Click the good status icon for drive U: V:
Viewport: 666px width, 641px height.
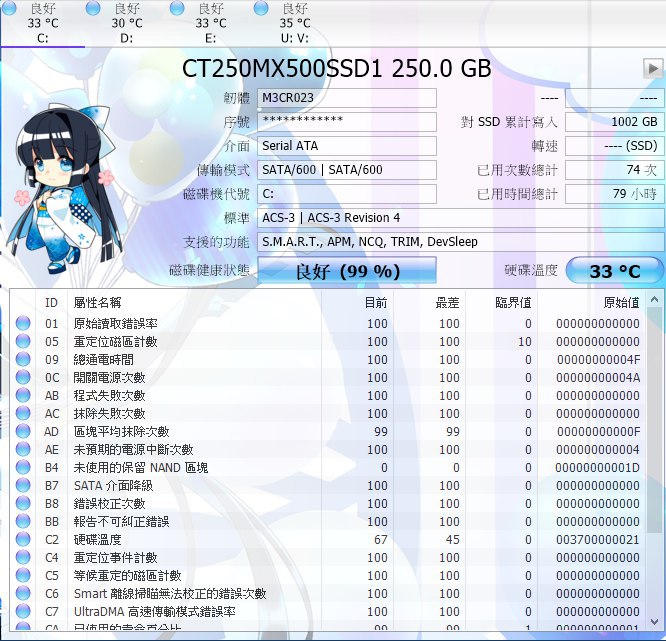click(x=261, y=8)
